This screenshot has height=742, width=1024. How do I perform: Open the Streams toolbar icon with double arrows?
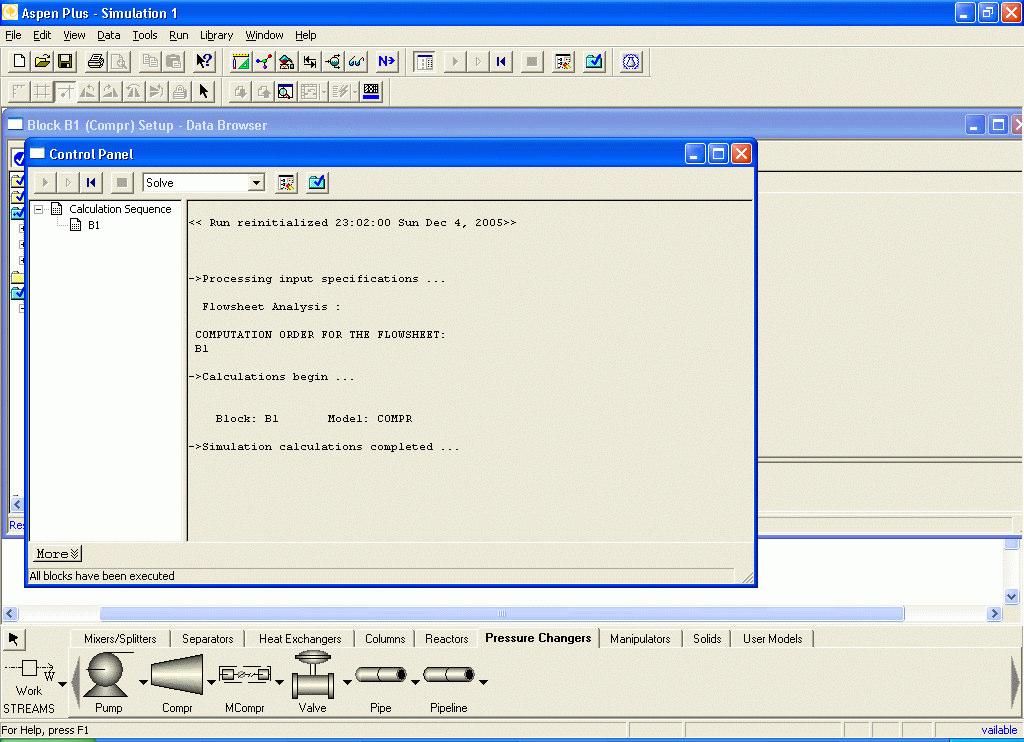[x=310, y=61]
